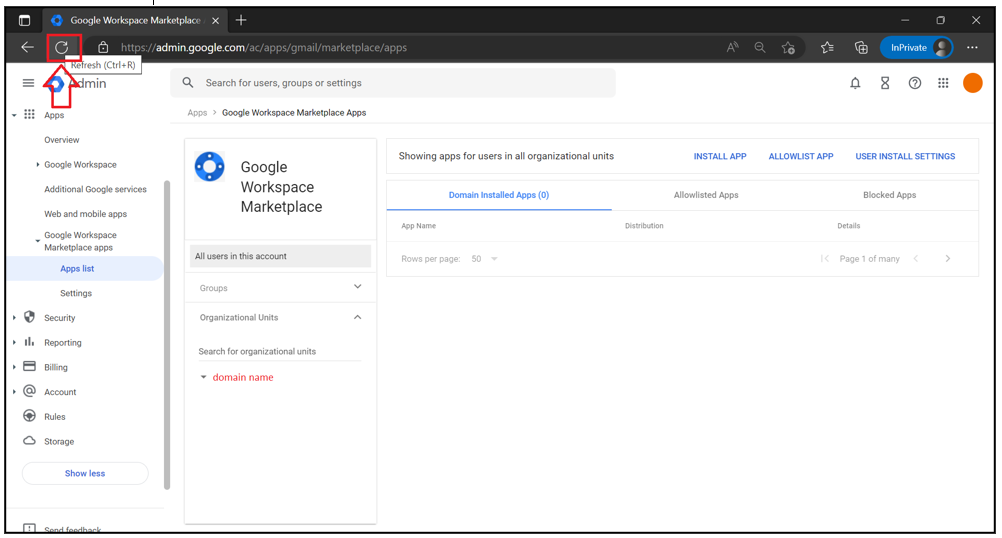Screen dimensions: 1002x538
Task: Expand the Reporting section arrow
Action: [x=14, y=342]
